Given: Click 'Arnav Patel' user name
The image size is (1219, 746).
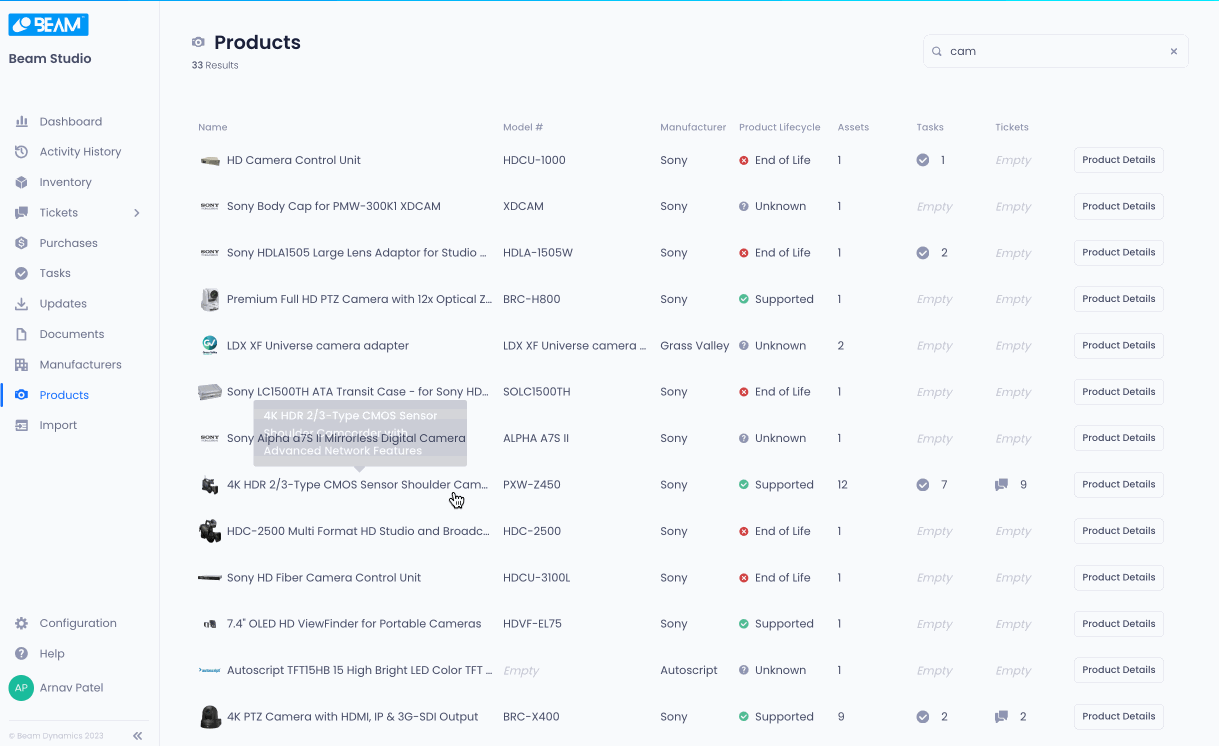Looking at the screenshot, I should pyautogui.click(x=72, y=688).
